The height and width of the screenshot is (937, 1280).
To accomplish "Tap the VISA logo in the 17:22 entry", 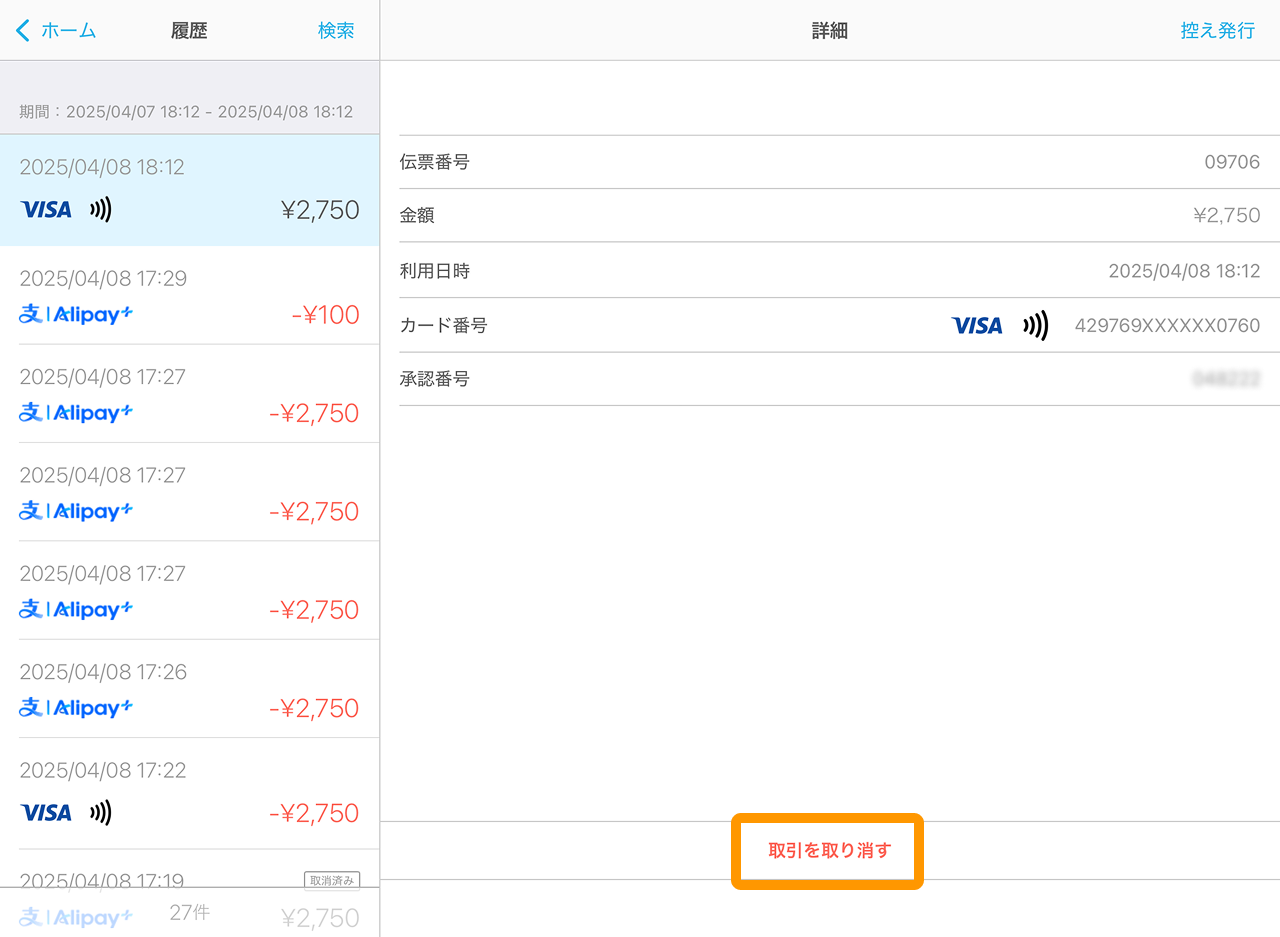I will [x=46, y=813].
